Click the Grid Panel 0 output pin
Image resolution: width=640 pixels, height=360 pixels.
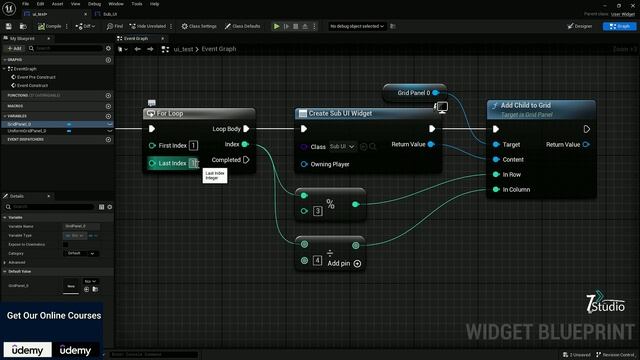(436, 93)
